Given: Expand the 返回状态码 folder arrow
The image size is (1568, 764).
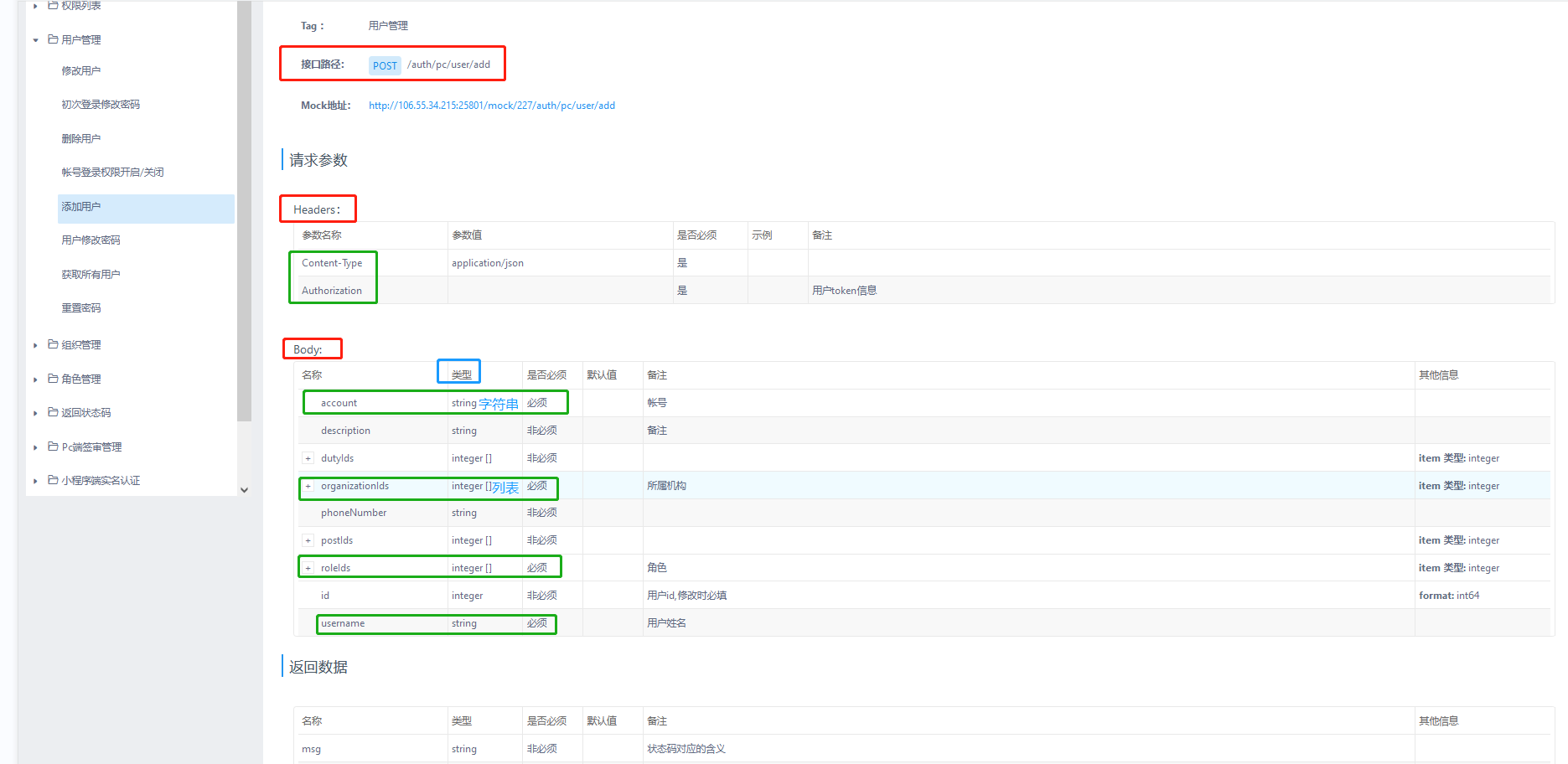Looking at the screenshot, I should 35,413.
